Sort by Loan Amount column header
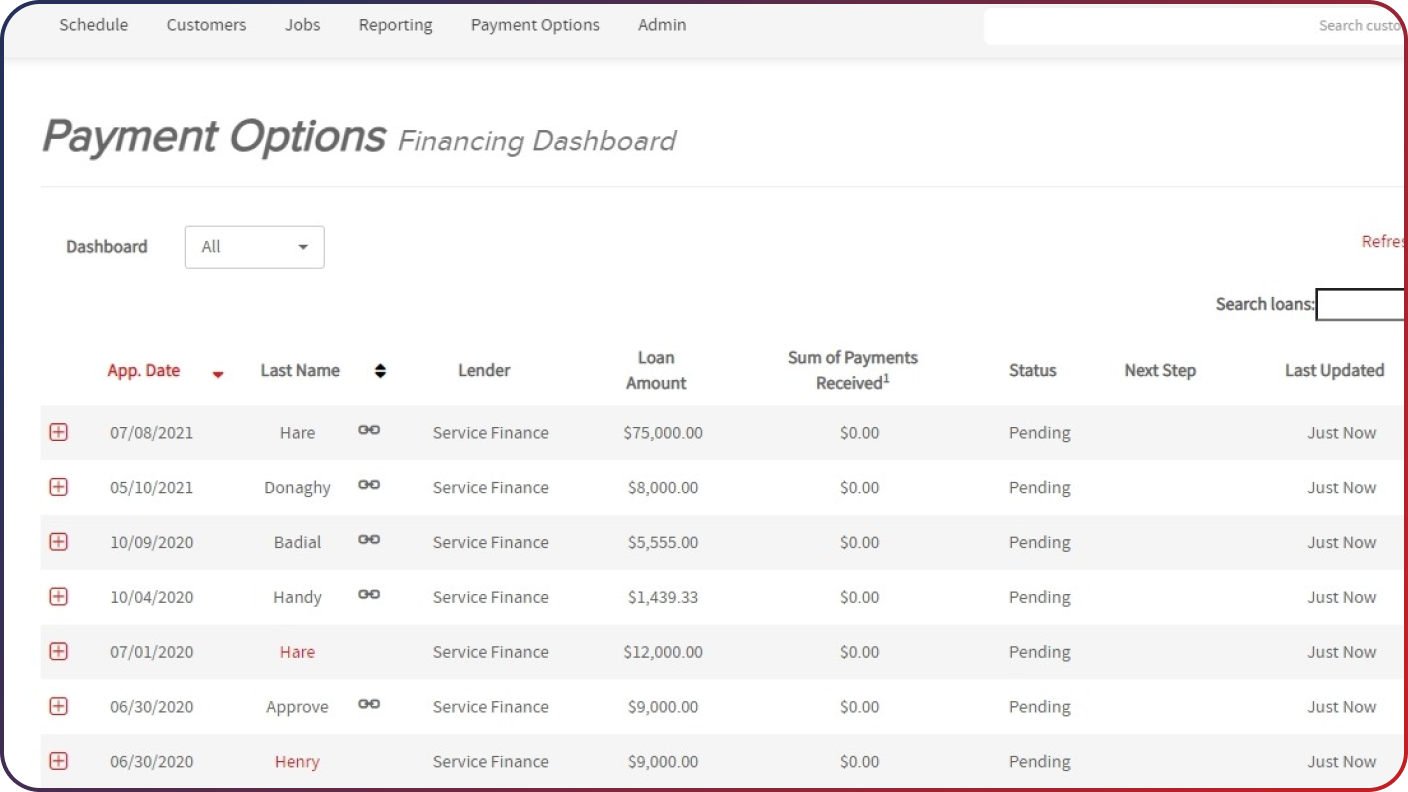The image size is (1408, 792). pos(656,370)
